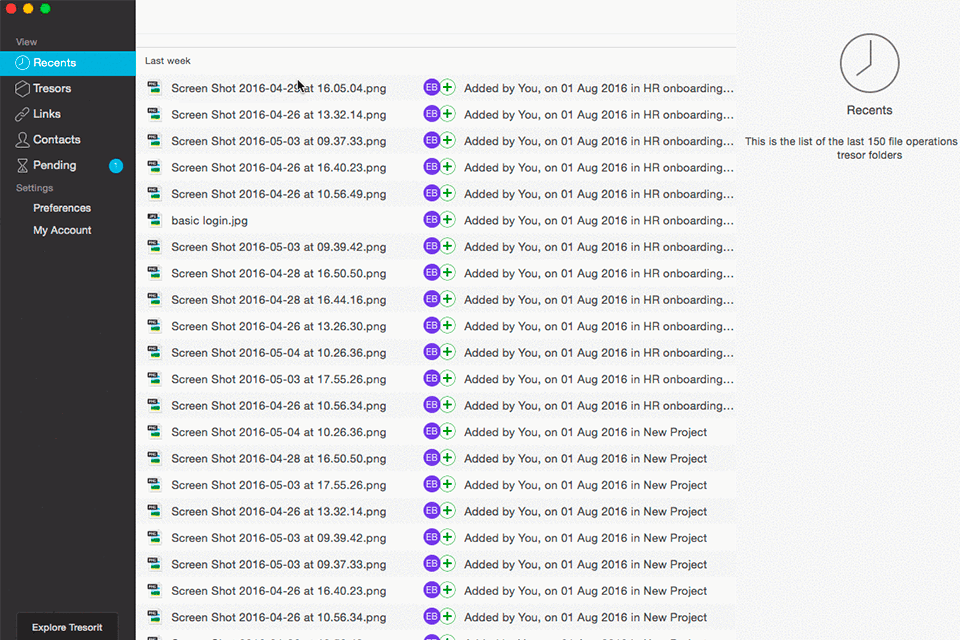Select file name basic login.jpg
The height and width of the screenshot is (640, 960).
coord(209,220)
